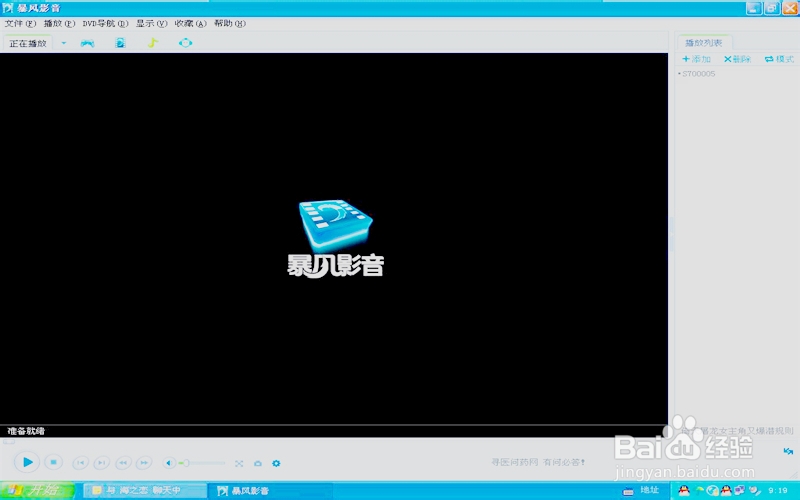The width and height of the screenshot is (800, 500).
Task: Open the music note icon in toolbar
Action: (x=153, y=43)
